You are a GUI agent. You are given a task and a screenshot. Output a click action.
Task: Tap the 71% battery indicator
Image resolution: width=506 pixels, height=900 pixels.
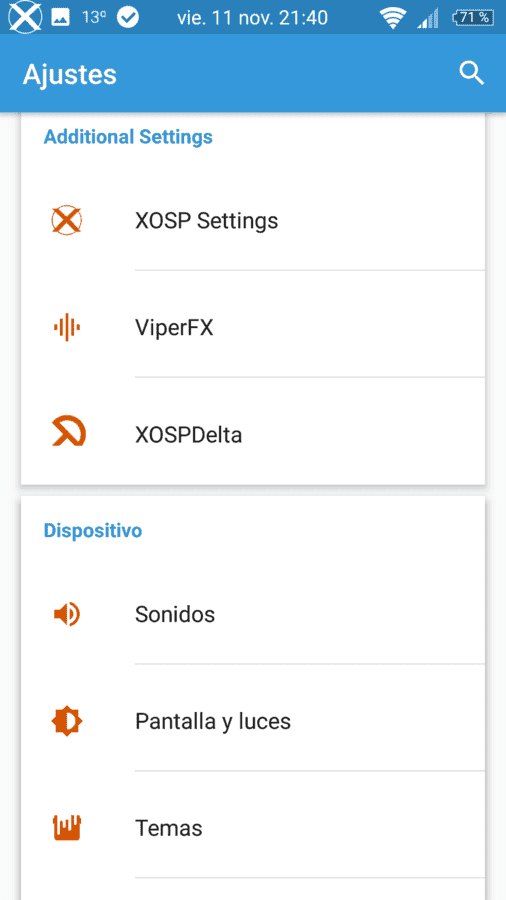473,18
